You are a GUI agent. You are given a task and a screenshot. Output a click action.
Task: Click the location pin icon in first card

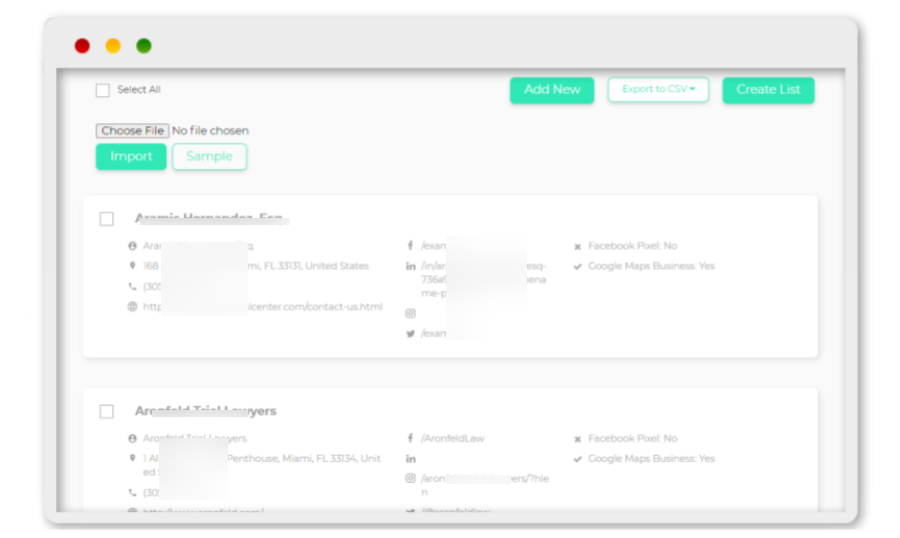(x=133, y=265)
